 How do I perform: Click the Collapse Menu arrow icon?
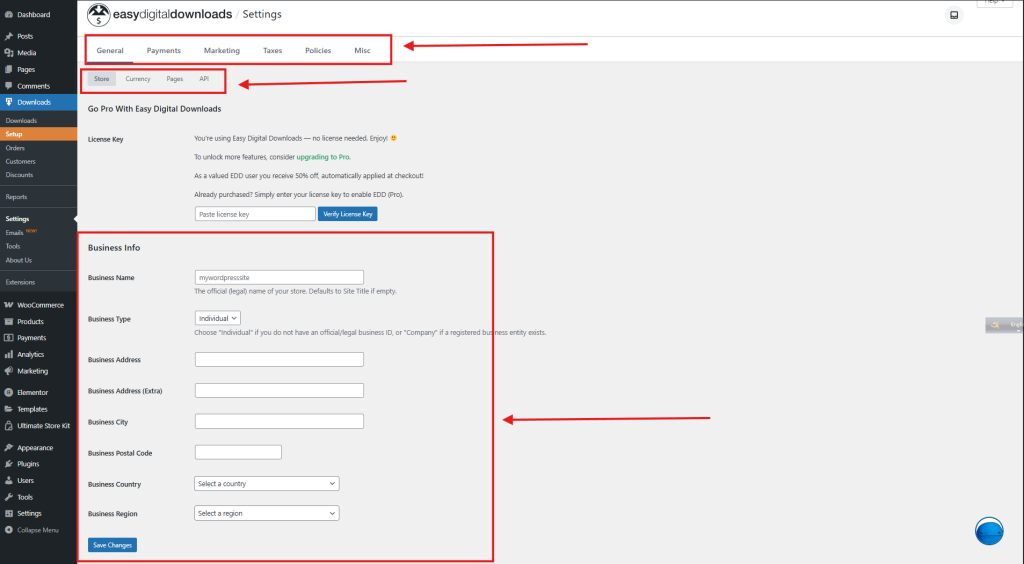coord(8,530)
